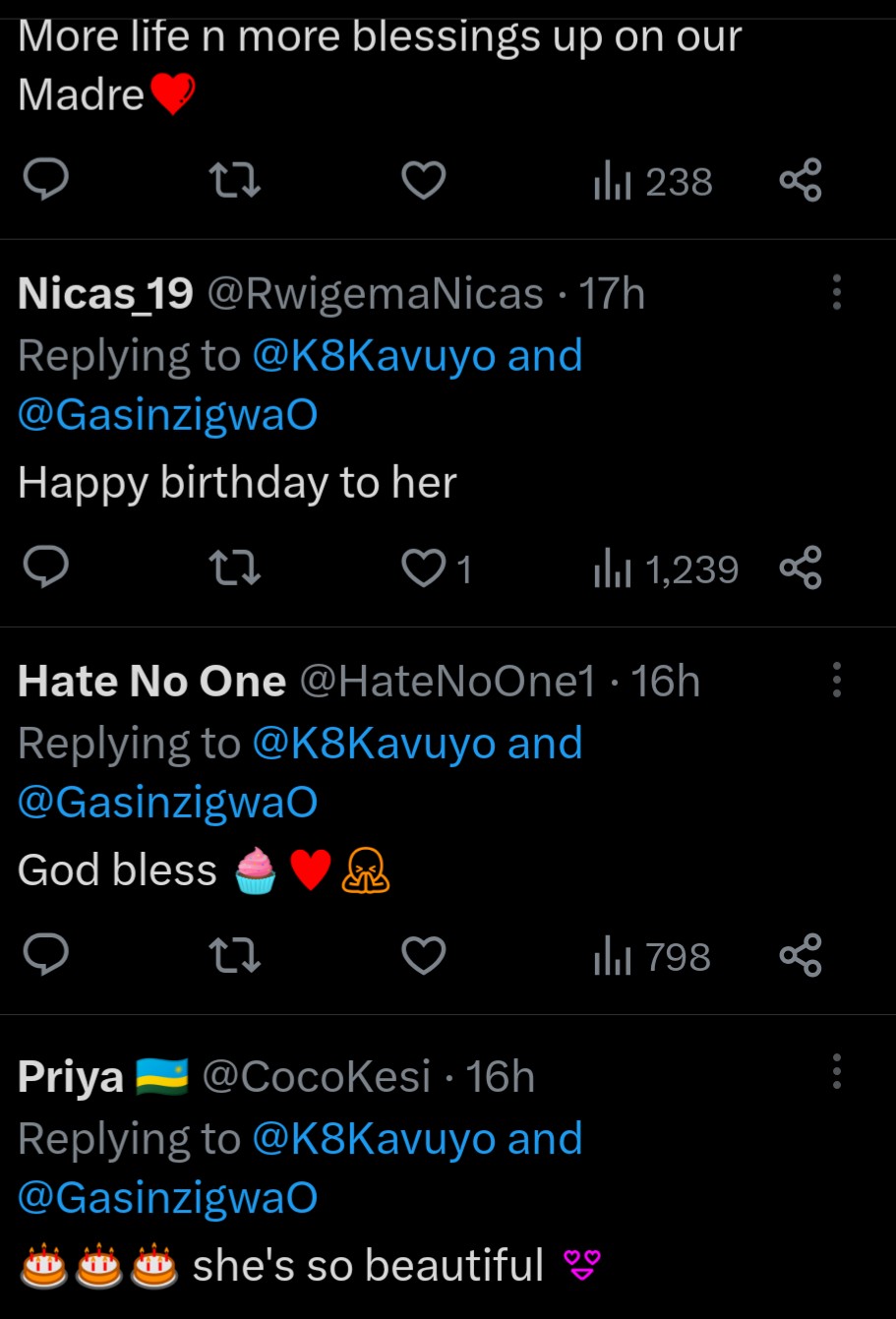The height and width of the screenshot is (1319, 896).
Task: View 798 views analytics on God bless tweet
Action: [x=652, y=957]
